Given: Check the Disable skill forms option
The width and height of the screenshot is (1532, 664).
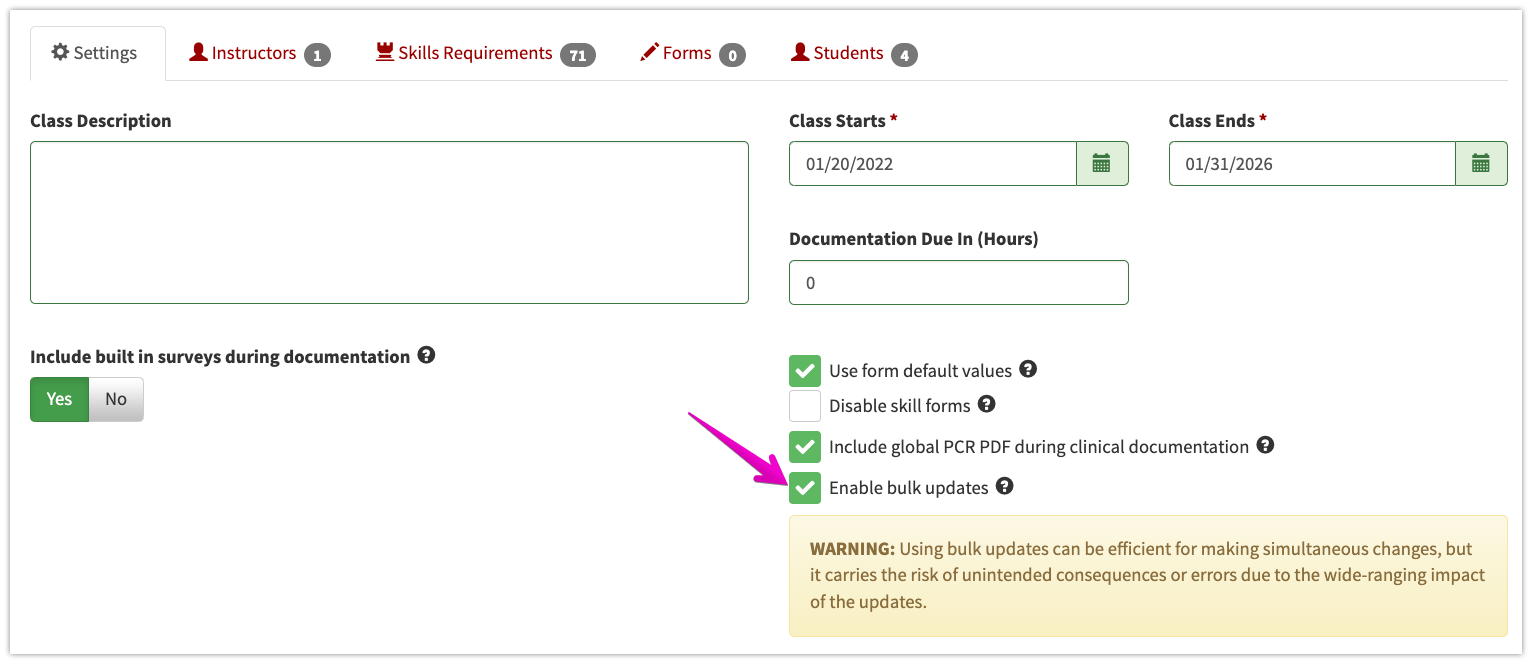Looking at the screenshot, I should tap(805, 405).
